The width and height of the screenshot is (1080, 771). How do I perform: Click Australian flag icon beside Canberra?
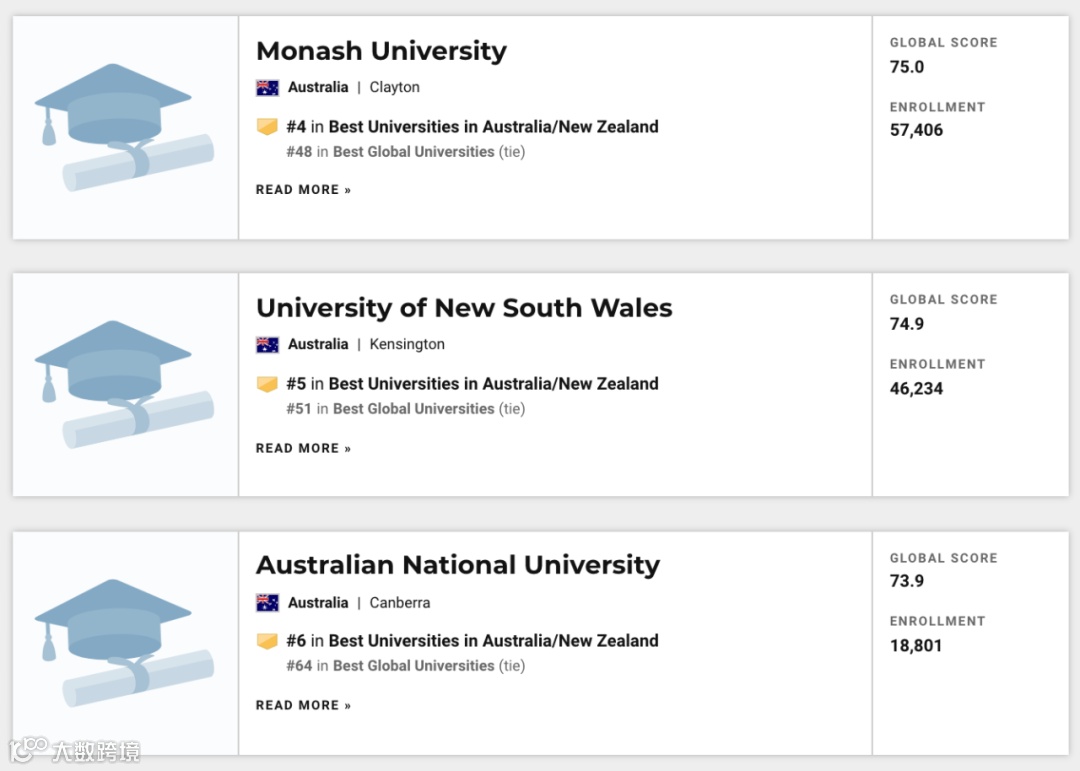tap(267, 603)
